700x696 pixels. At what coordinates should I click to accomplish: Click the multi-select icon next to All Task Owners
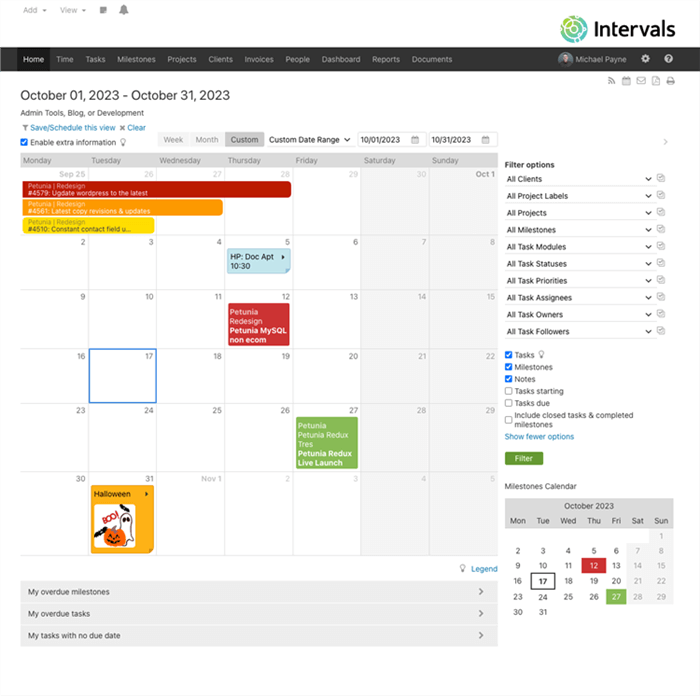coord(661,314)
